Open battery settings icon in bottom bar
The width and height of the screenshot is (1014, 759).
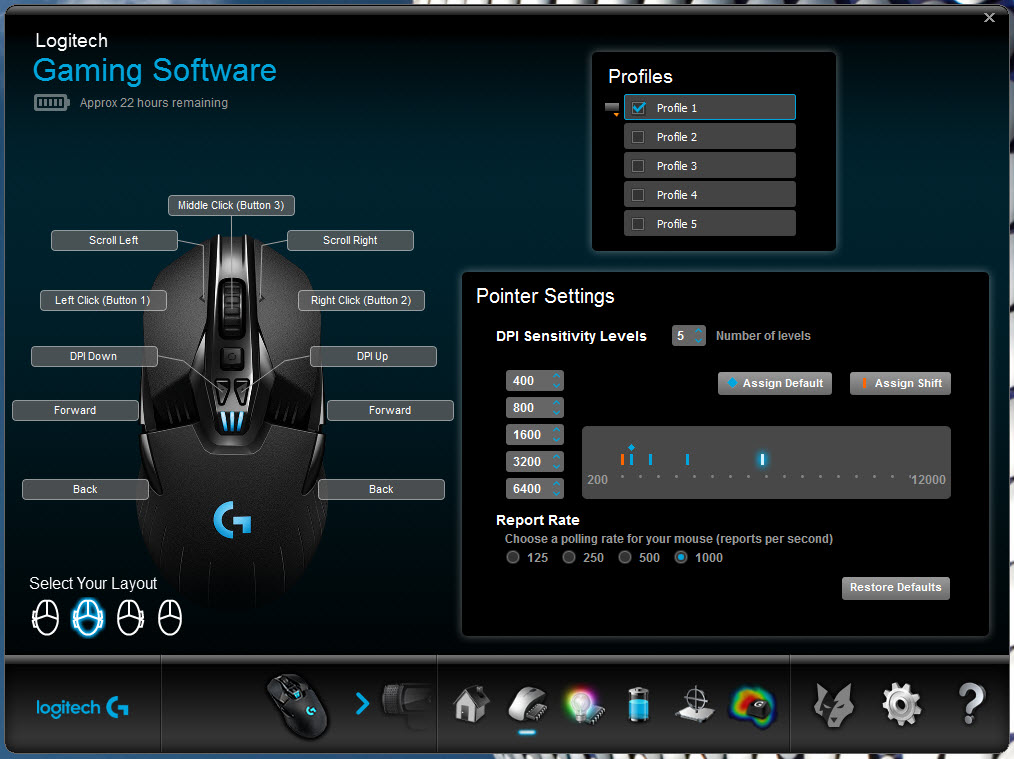click(x=639, y=704)
